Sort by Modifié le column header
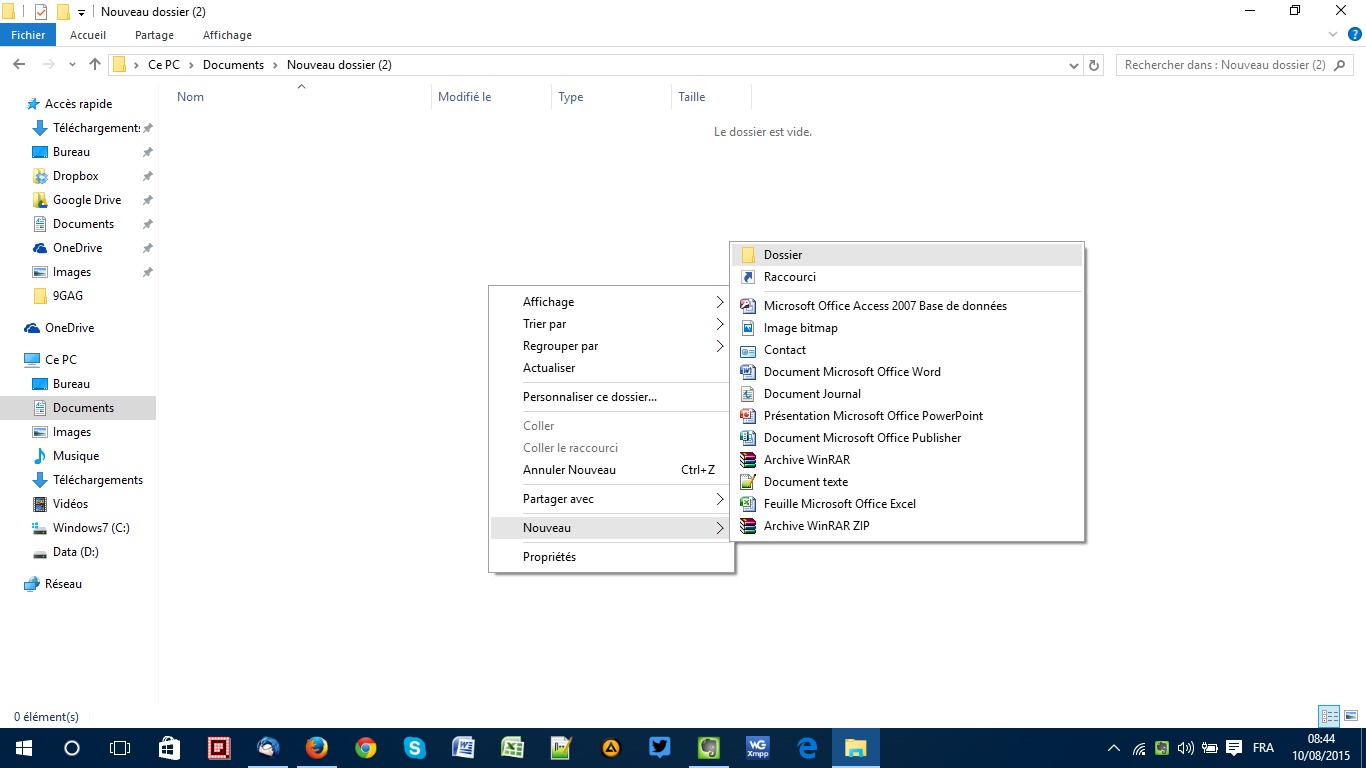 click(492, 97)
